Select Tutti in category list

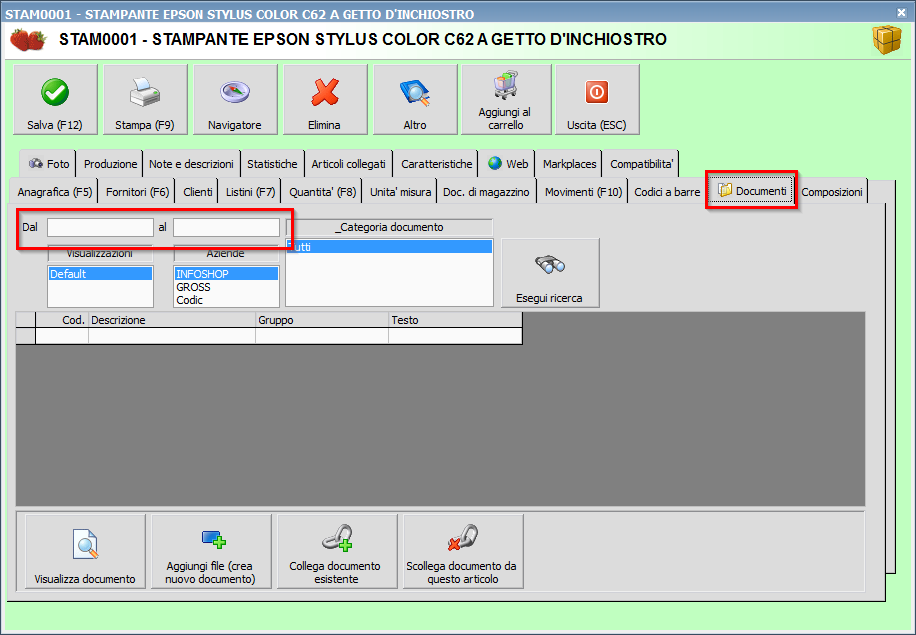coord(389,247)
